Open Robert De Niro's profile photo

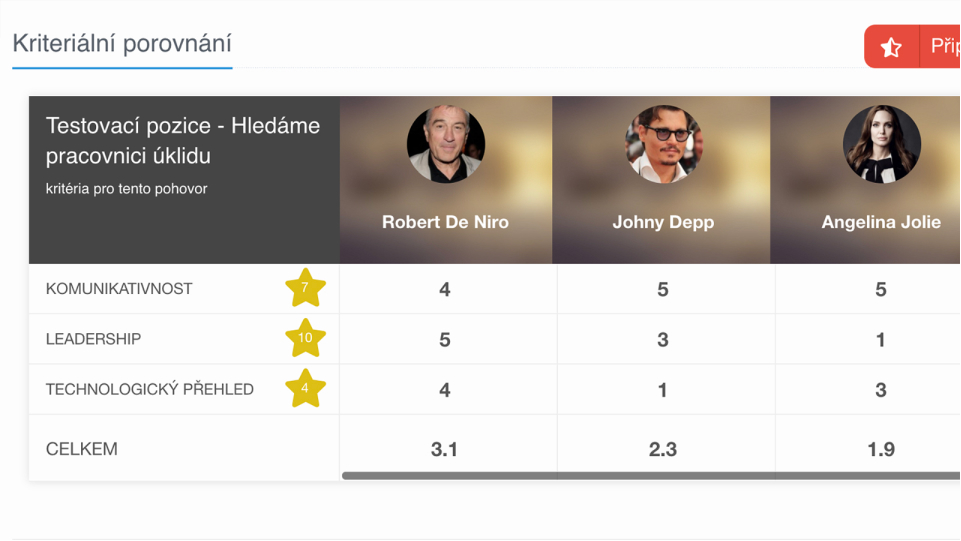point(445,145)
